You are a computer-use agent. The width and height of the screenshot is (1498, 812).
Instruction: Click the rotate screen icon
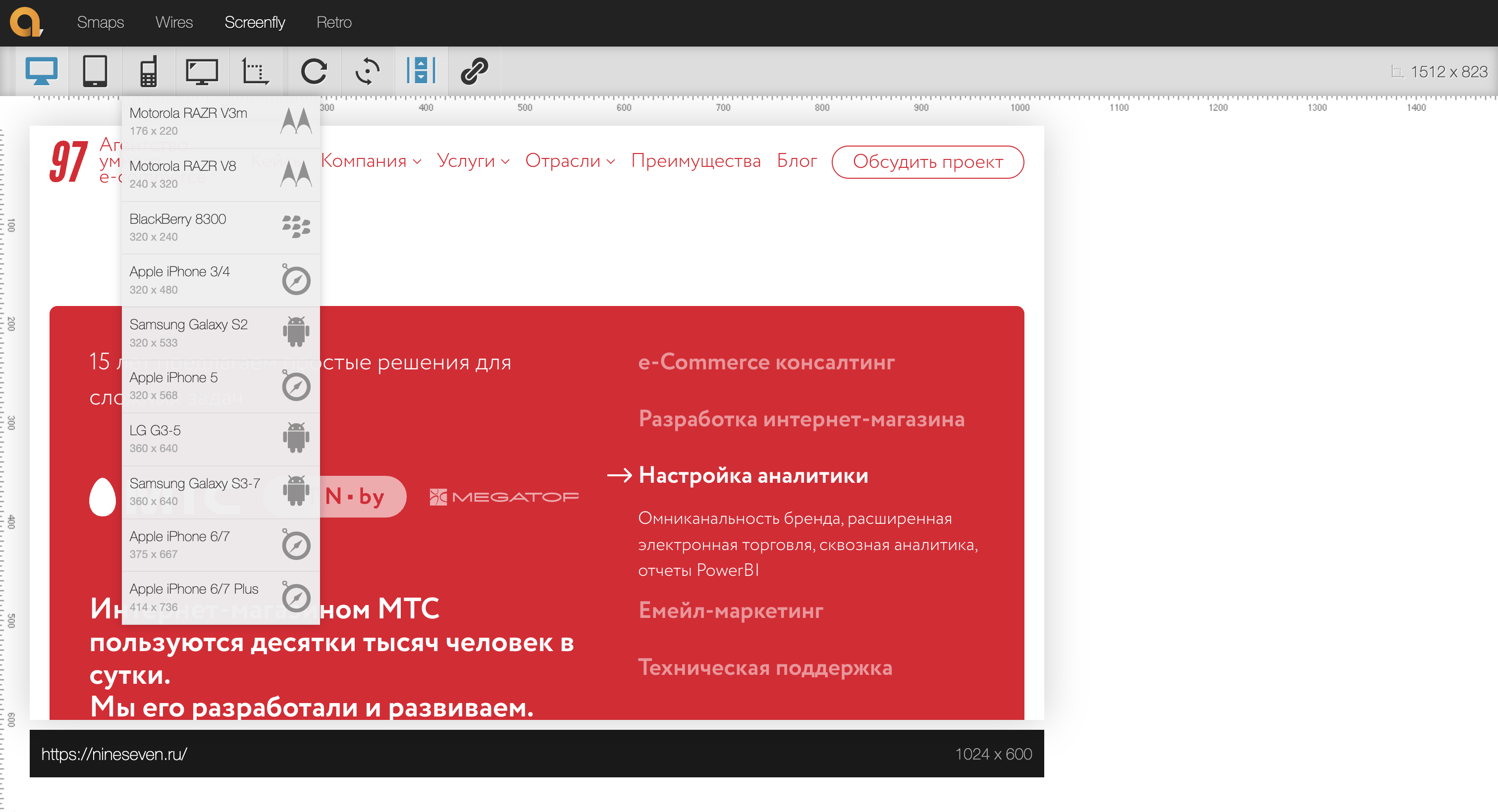tap(368, 71)
